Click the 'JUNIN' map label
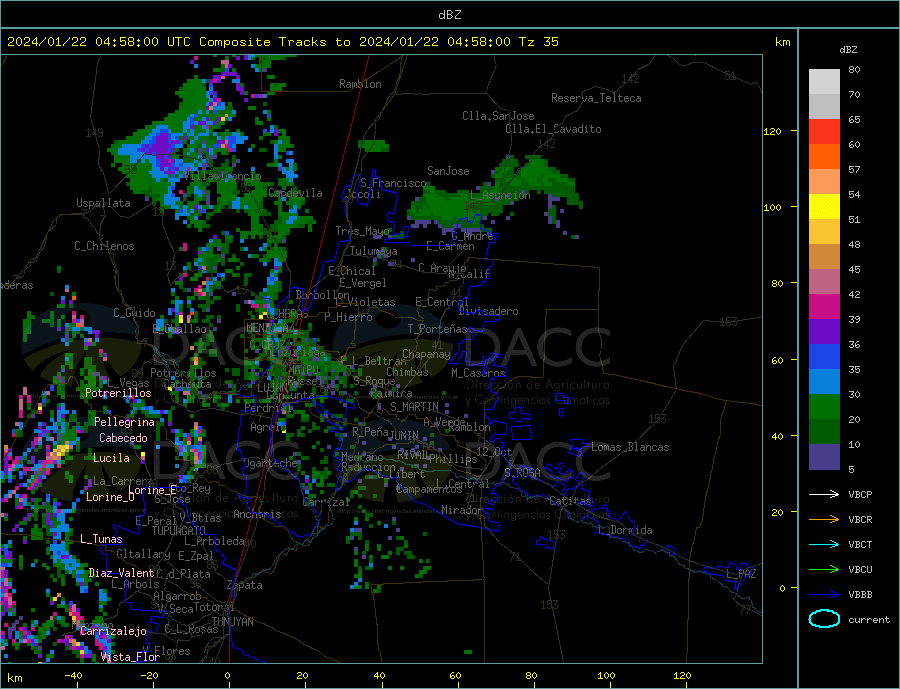900x689 pixels. coord(404,436)
